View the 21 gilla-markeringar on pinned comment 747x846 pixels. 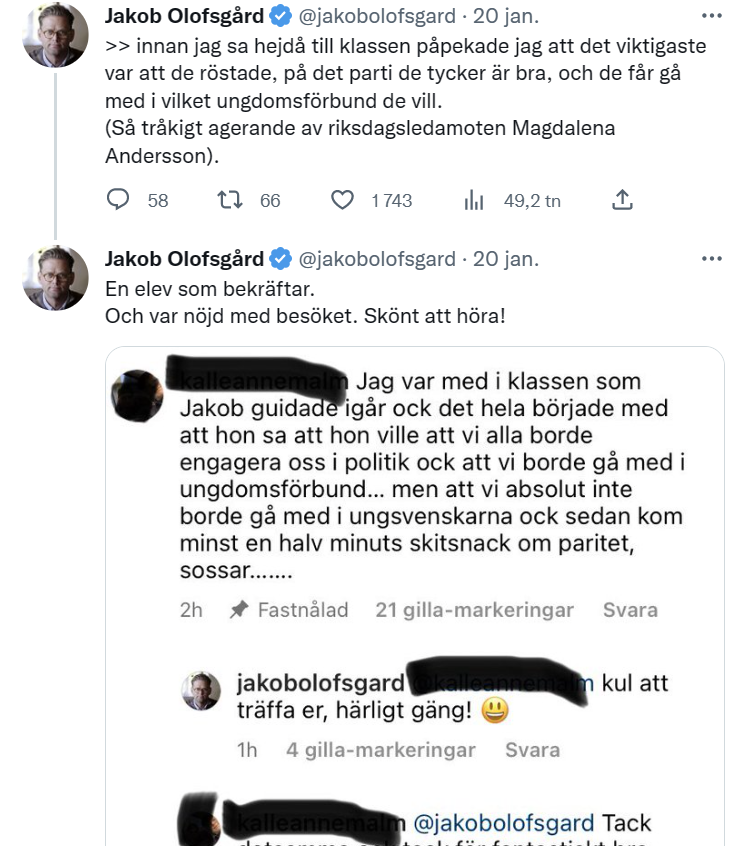tap(474, 609)
